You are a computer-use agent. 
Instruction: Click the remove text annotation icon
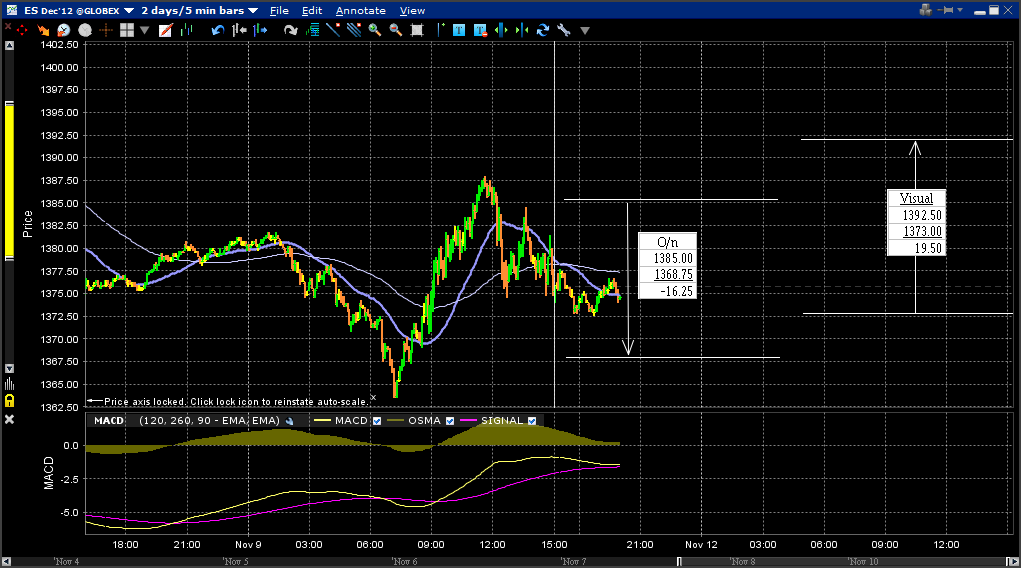481,30
